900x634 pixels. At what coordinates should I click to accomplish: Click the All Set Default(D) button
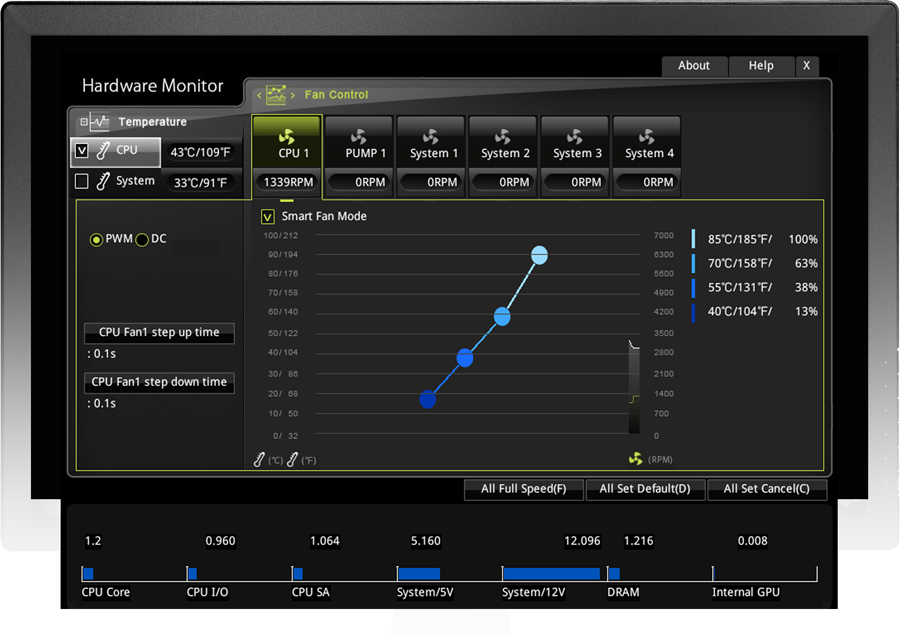point(644,489)
